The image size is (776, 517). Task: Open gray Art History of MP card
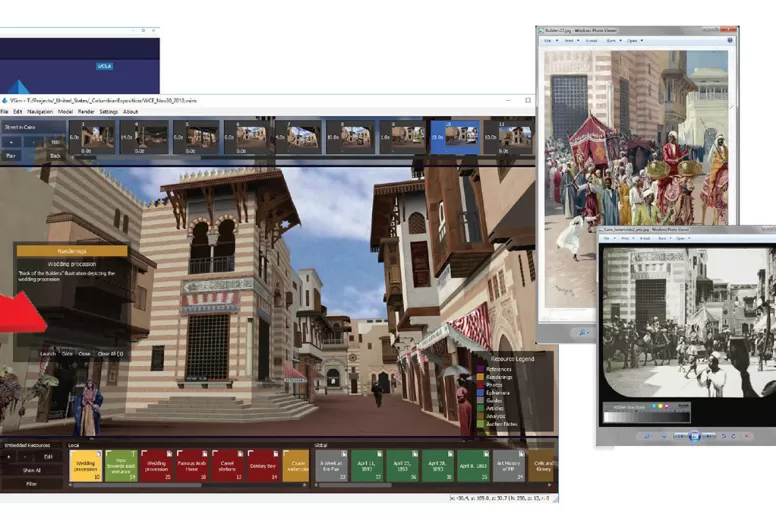coord(509,466)
